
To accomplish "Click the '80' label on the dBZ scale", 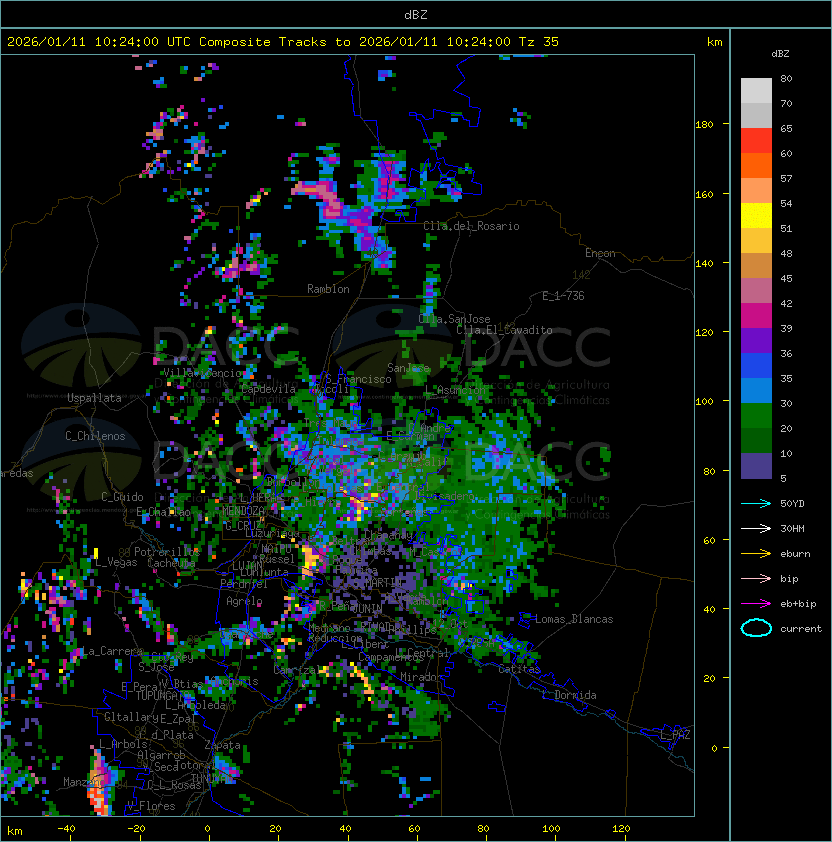I will pos(786,78).
